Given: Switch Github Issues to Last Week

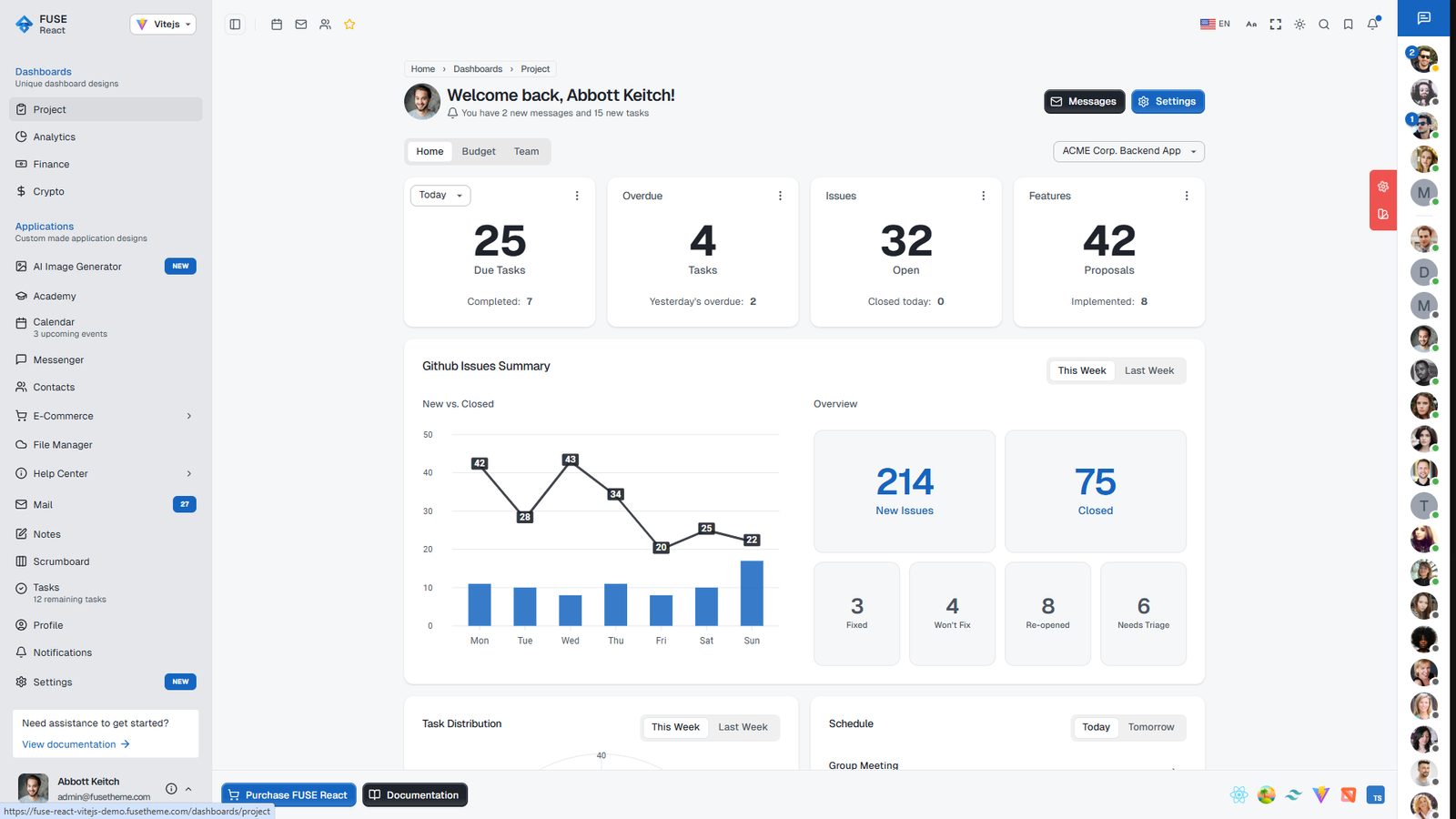Looking at the screenshot, I should [x=1148, y=370].
